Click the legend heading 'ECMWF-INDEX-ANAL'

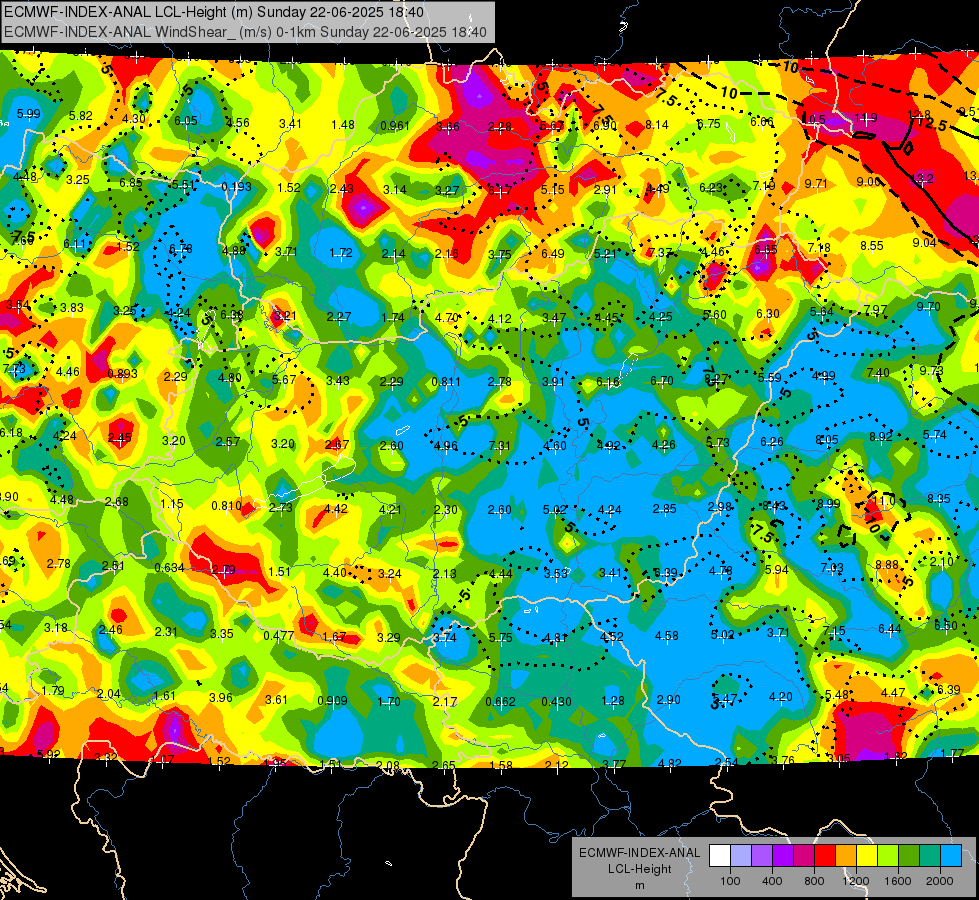[x=639, y=853]
